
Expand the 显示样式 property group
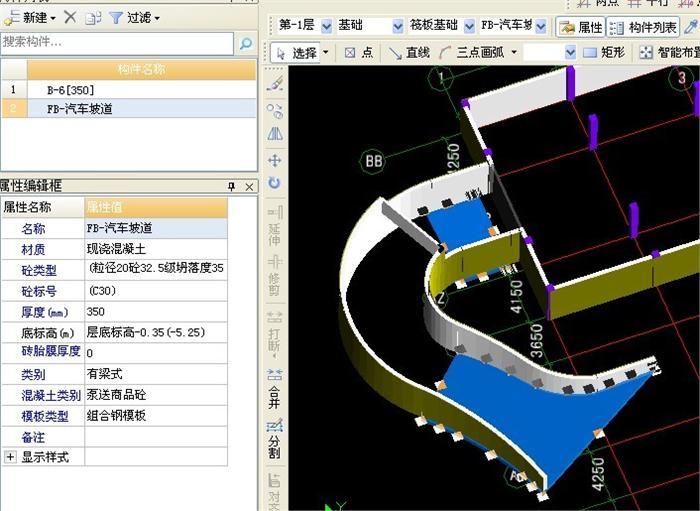tap(11, 457)
